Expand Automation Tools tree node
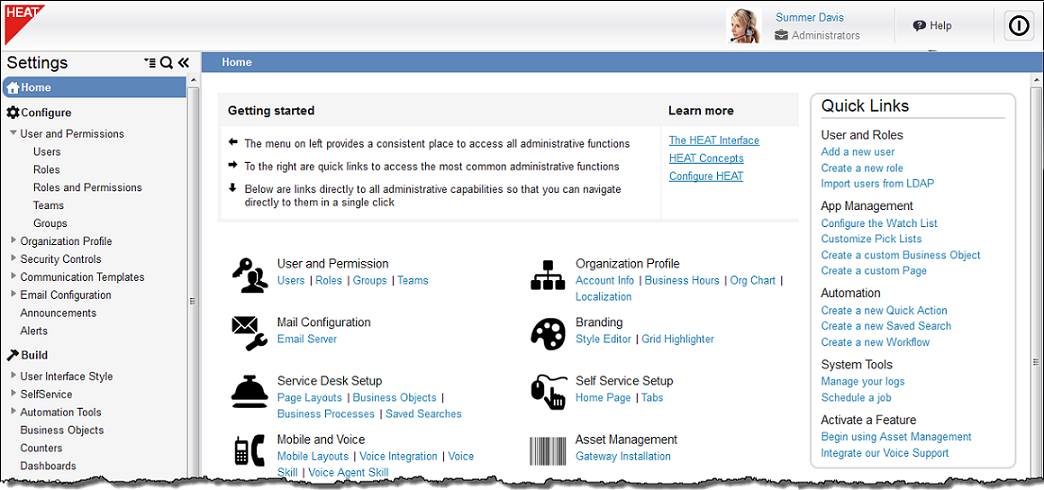Viewport: 1044px width, 490px height. point(13,411)
